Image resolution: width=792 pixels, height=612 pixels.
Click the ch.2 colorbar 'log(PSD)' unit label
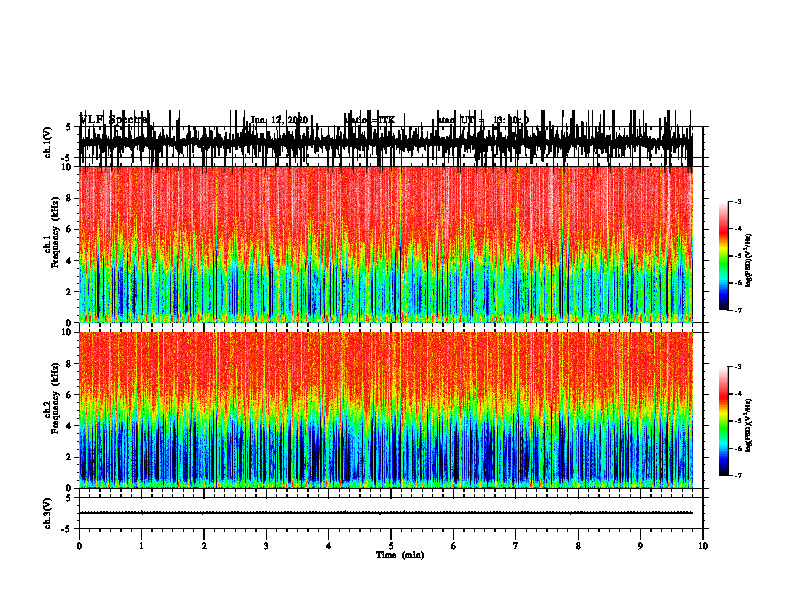(x=749, y=425)
